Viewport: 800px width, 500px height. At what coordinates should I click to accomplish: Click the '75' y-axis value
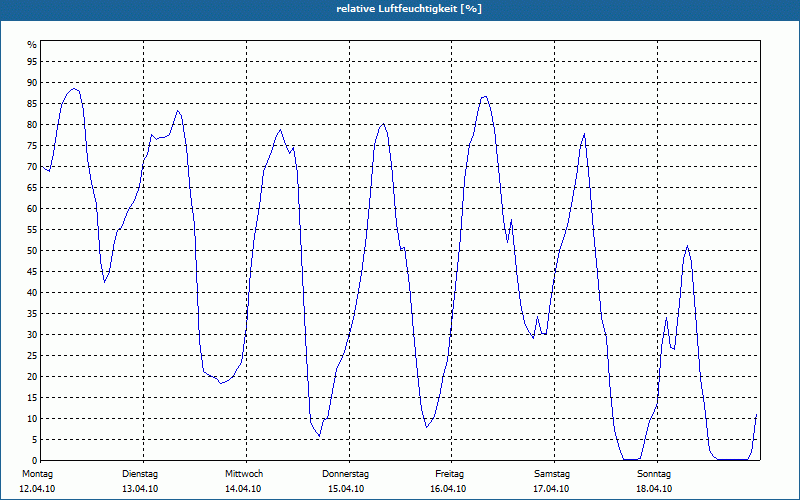coord(32,145)
